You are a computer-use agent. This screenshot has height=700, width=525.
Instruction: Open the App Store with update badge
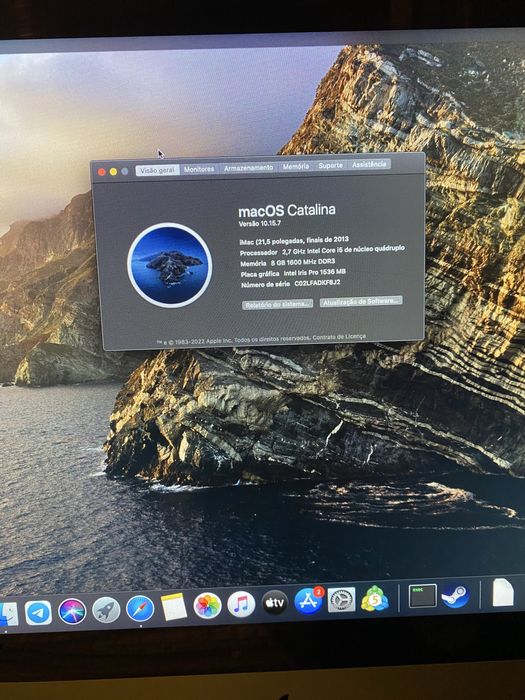click(308, 600)
